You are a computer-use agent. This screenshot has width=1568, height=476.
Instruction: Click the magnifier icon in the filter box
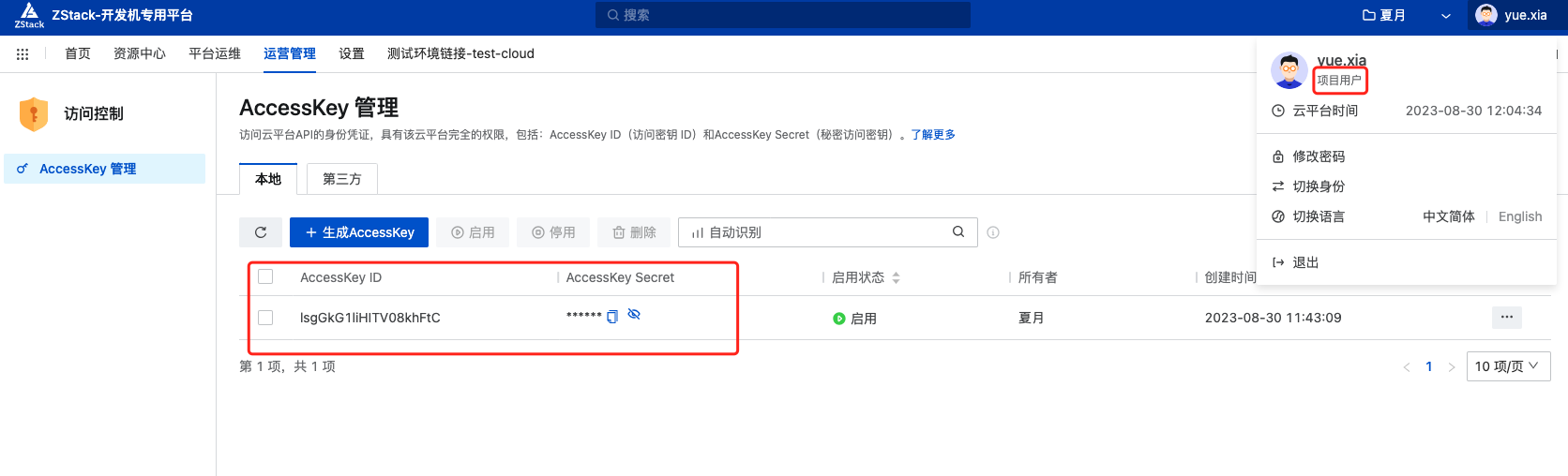point(958,232)
